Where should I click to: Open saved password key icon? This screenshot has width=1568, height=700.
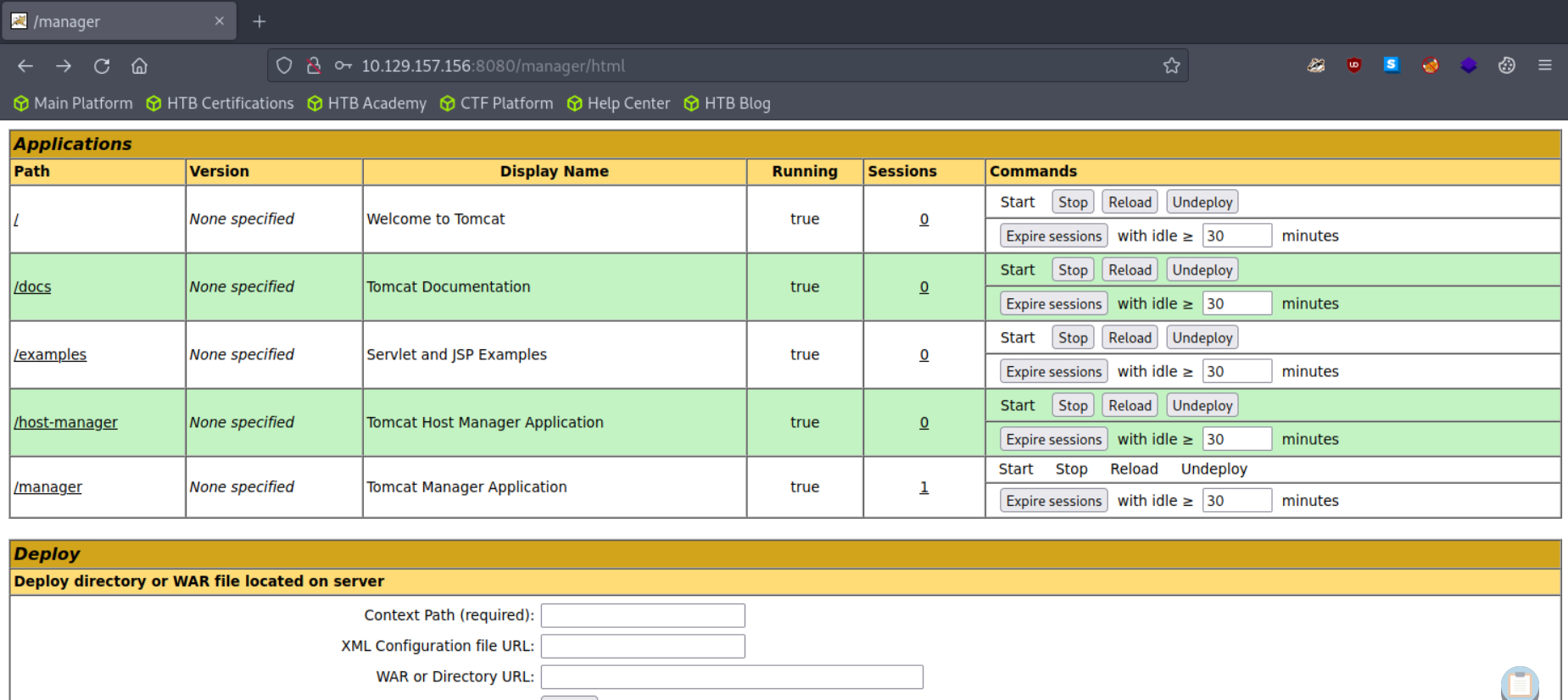tap(343, 65)
